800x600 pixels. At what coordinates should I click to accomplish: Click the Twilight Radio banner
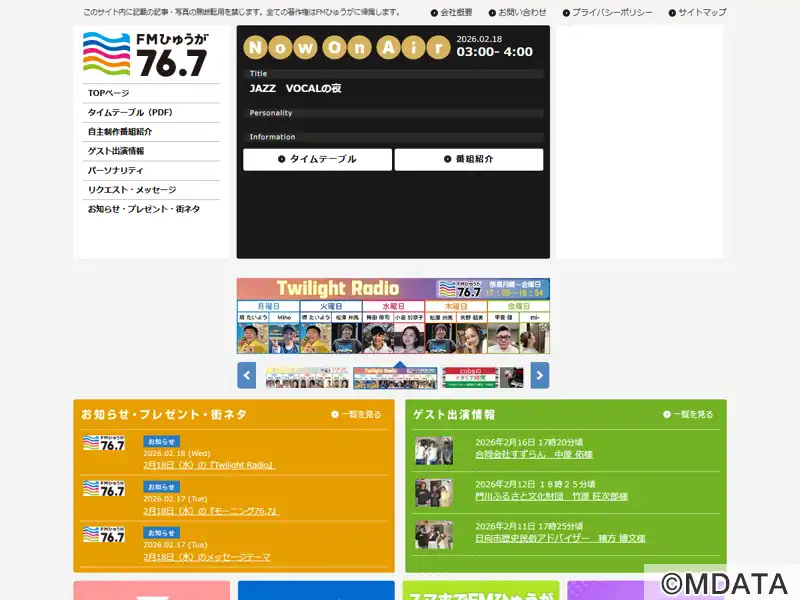tap(393, 316)
